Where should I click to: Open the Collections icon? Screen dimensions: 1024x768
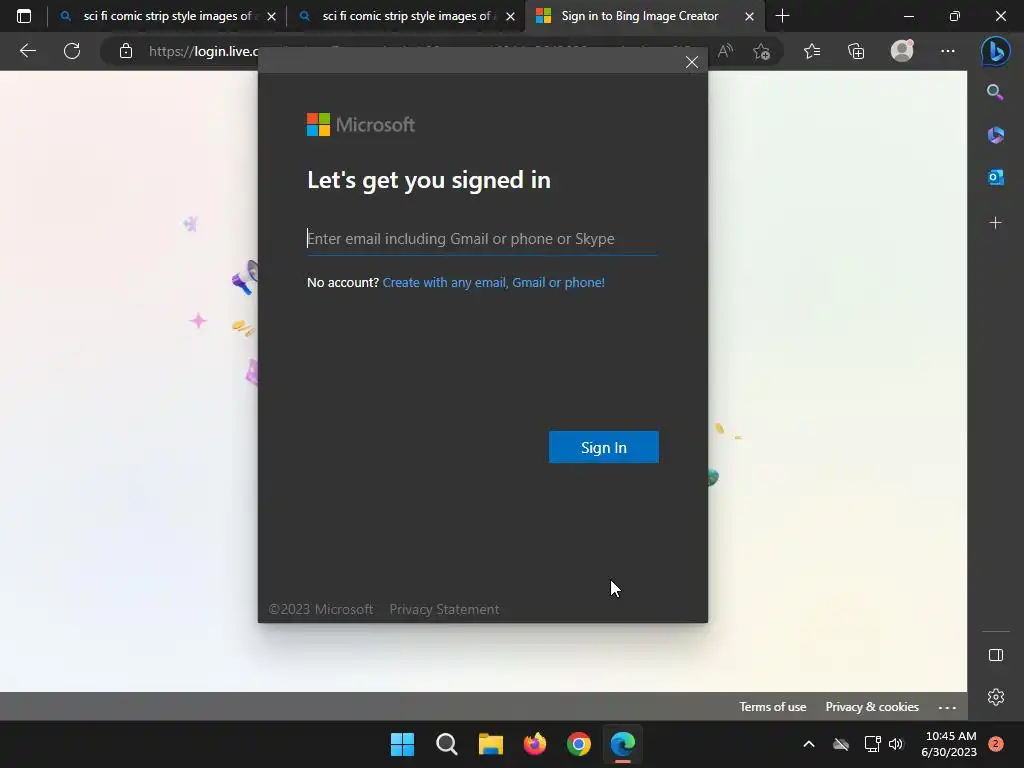(856, 51)
